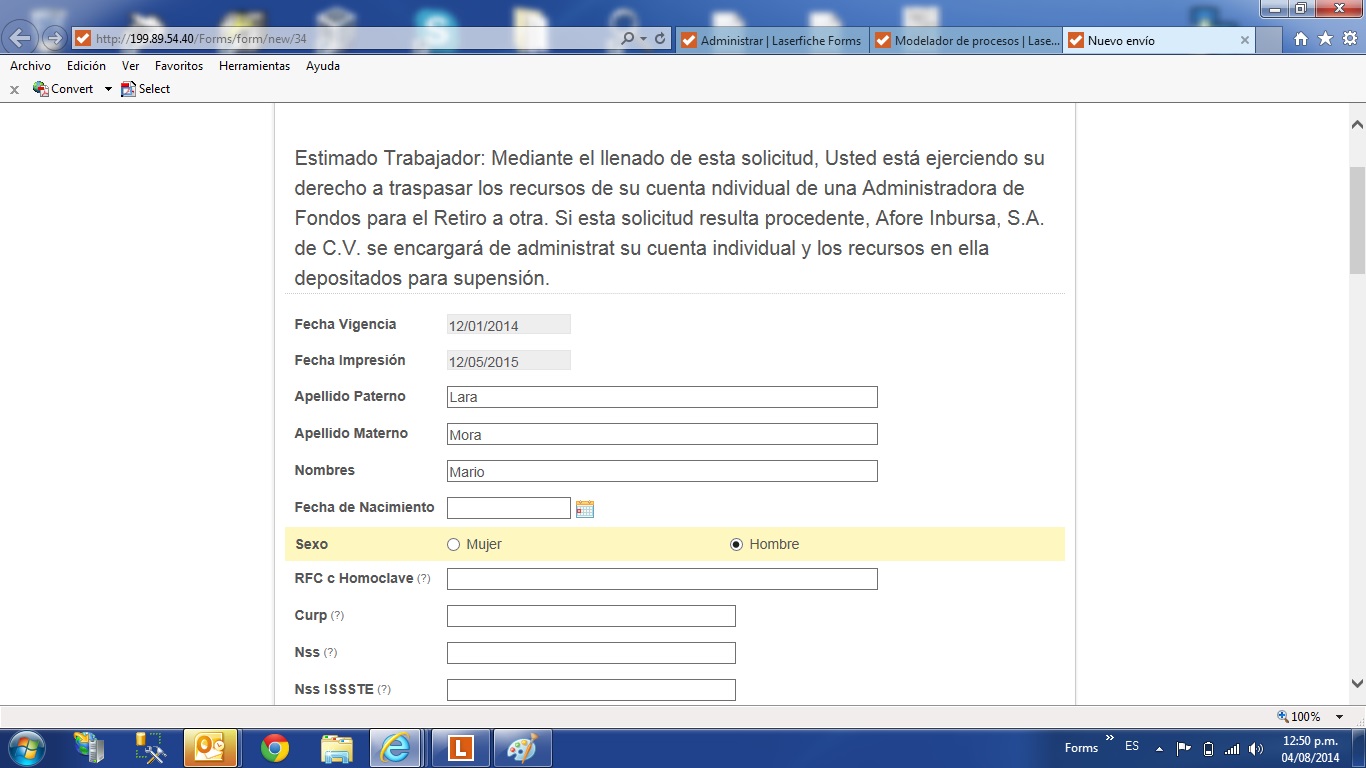
Task: Click the volume speaker icon in the tray
Action: [1256, 748]
